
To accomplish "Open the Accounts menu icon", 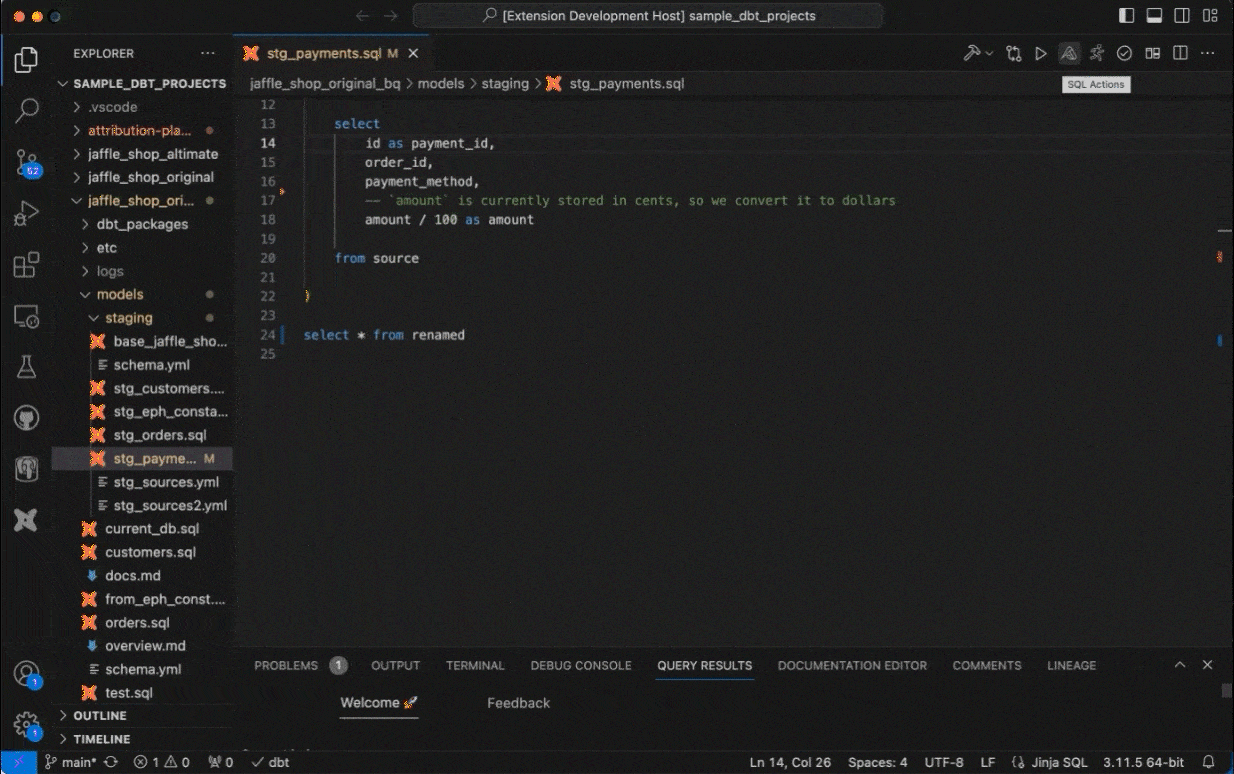I will [27, 674].
